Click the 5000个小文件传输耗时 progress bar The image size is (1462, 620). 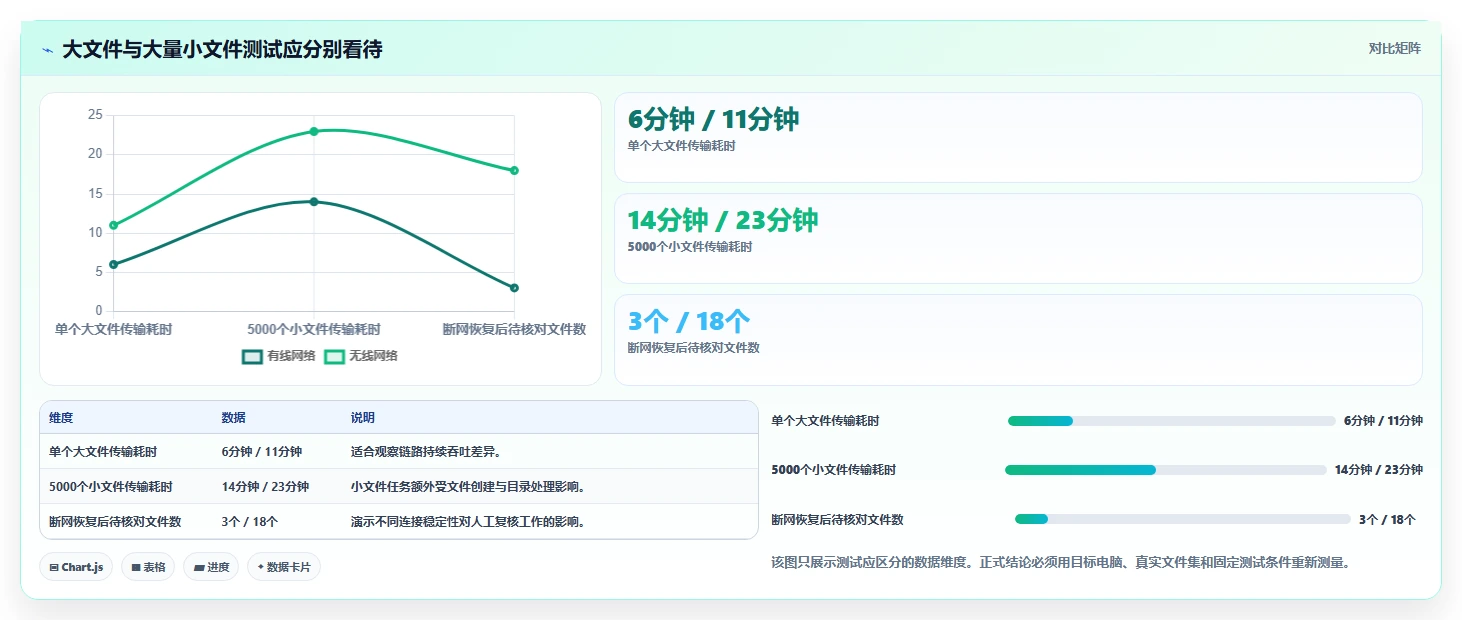(x=1166, y=470)
